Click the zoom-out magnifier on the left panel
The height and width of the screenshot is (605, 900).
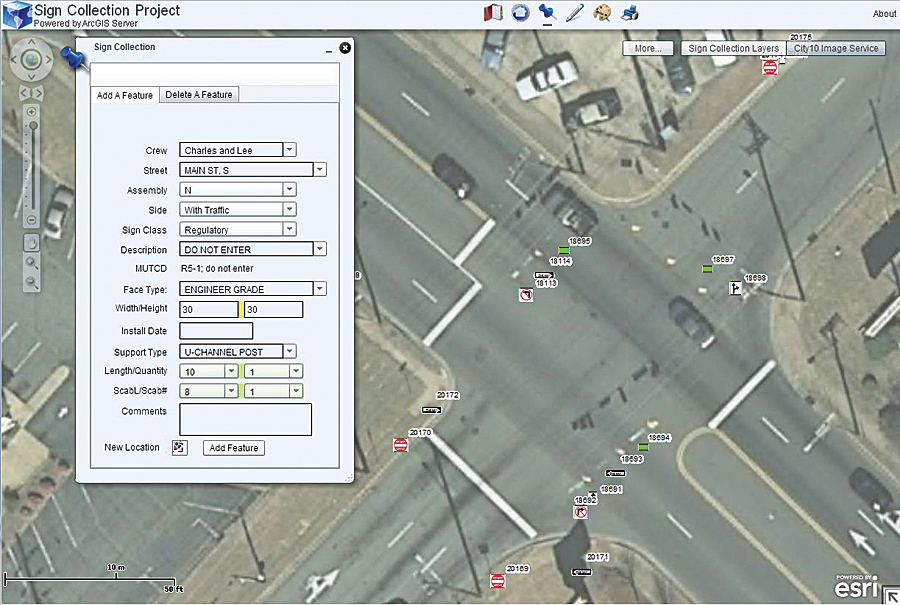pos(31,280)
